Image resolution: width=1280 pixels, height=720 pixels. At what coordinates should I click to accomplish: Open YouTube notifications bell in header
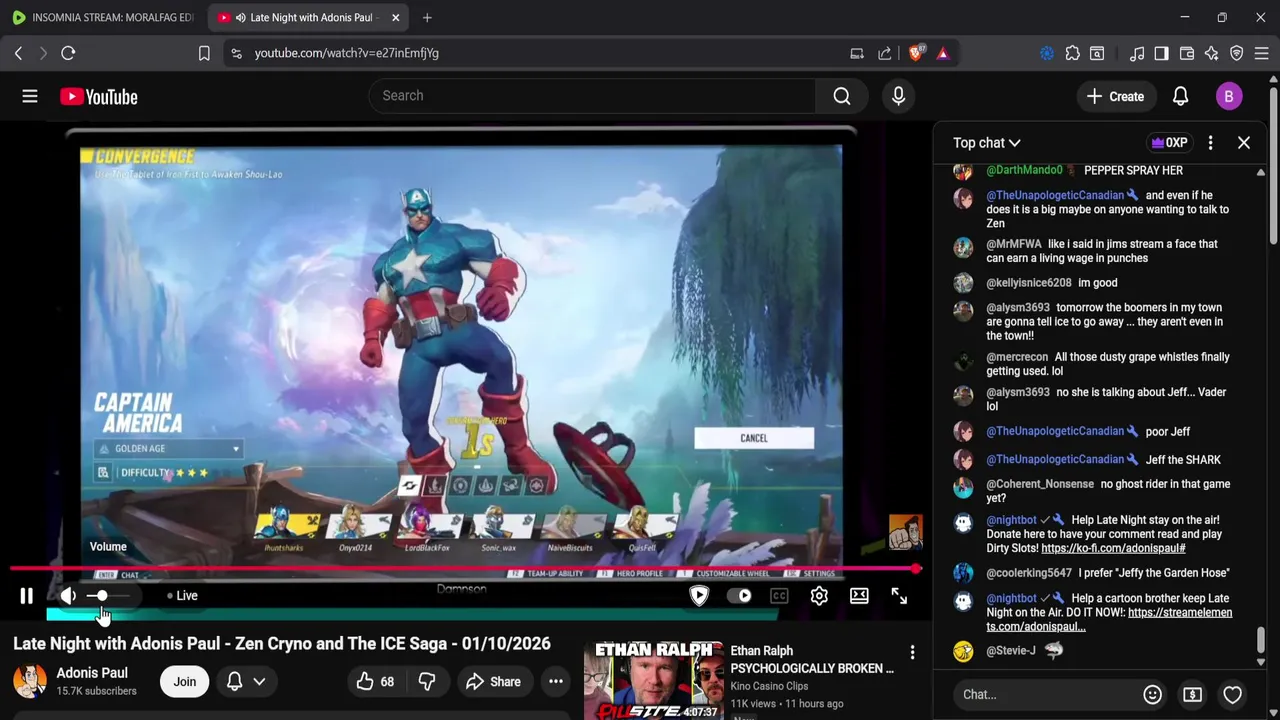click(x=1180, y=96)
